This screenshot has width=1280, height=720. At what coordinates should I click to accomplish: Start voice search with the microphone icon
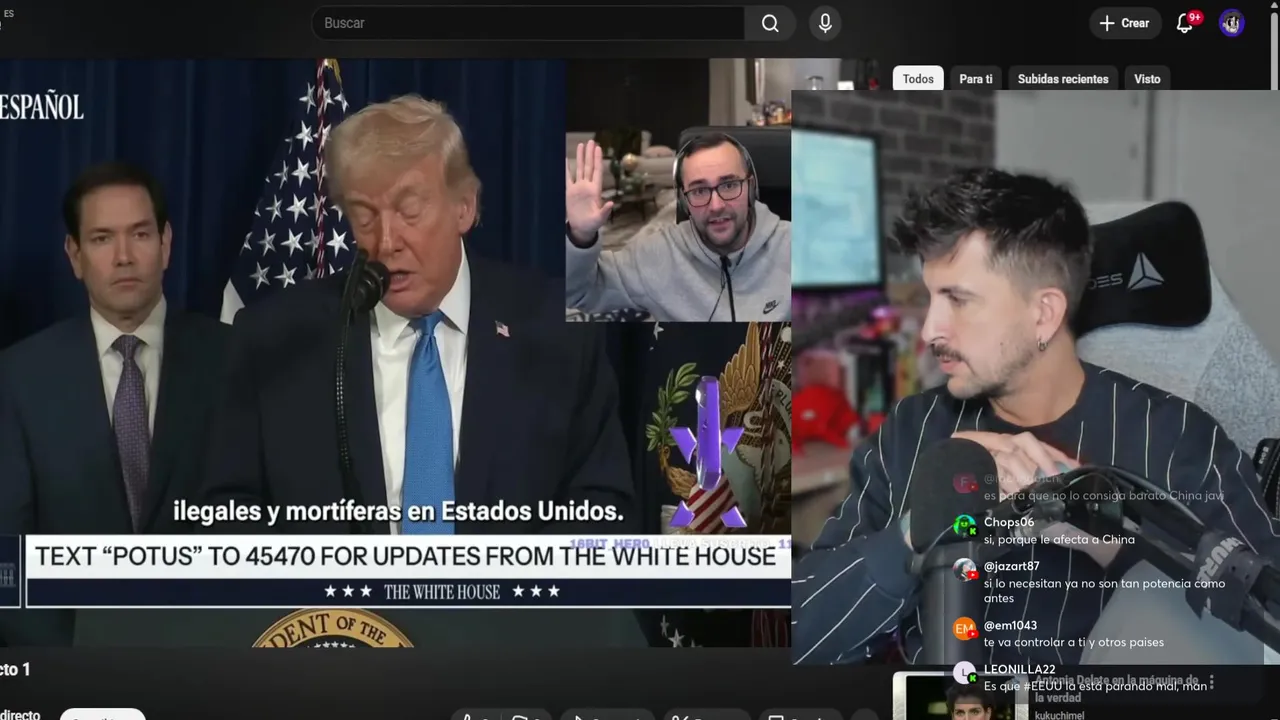click(825, 23)
